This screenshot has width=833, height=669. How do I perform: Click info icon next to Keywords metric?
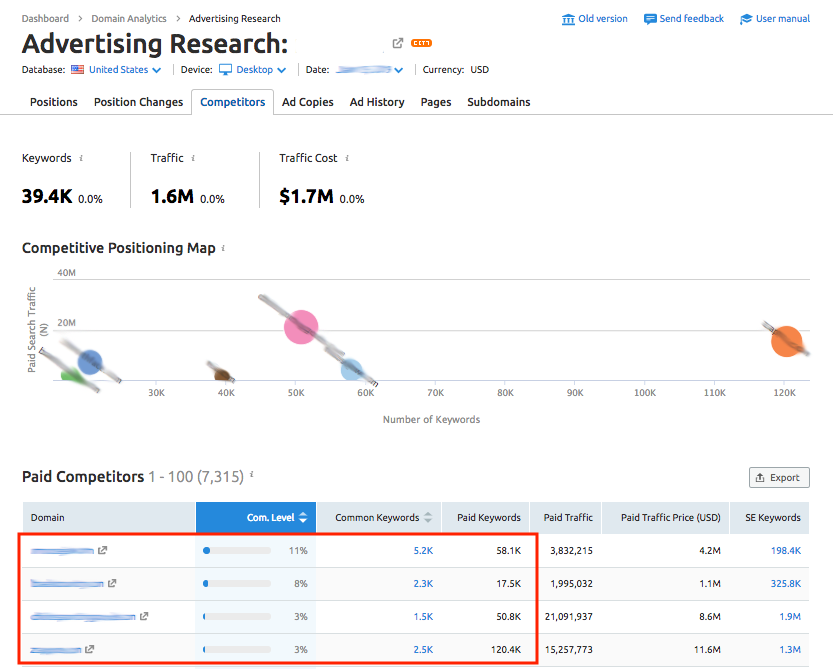81,158
